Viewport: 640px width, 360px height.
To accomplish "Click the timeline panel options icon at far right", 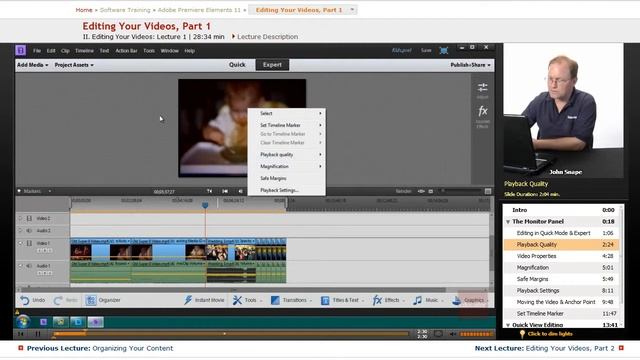I will pos(488,191).
